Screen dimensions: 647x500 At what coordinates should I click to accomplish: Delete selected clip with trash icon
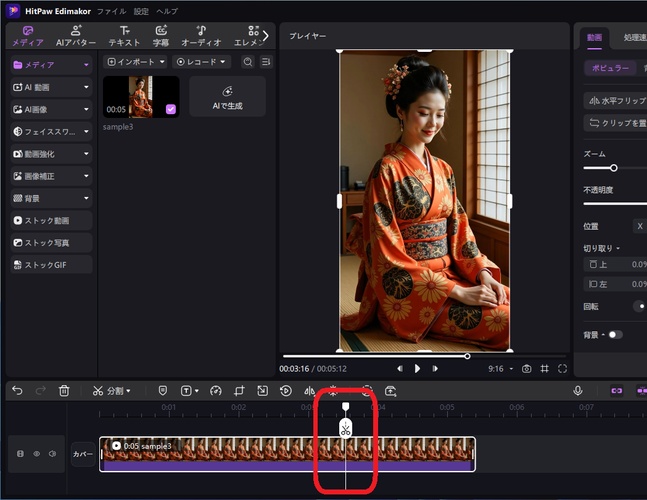point(64,390)
